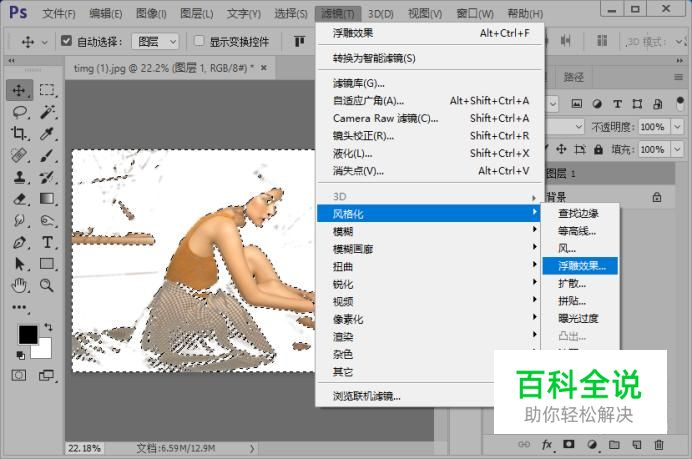The height and width of the screenshot is (459, 692).
Task: Open layer style fx menu
Action: coord(547,445)
